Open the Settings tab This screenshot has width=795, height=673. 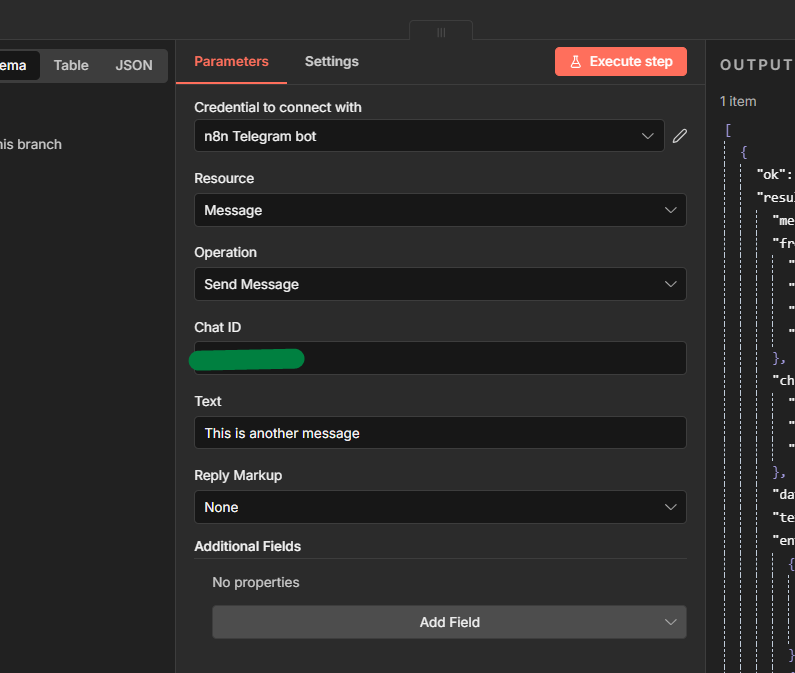pyautogui.click(x=332, y=61)
